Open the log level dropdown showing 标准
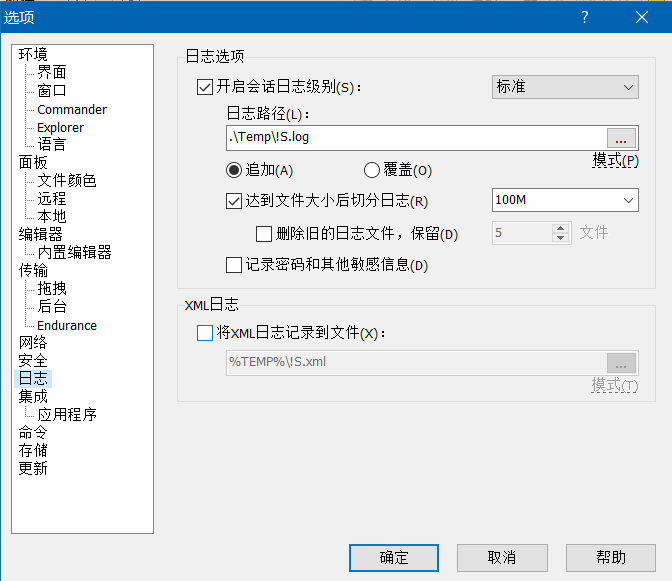 [565, 87]
